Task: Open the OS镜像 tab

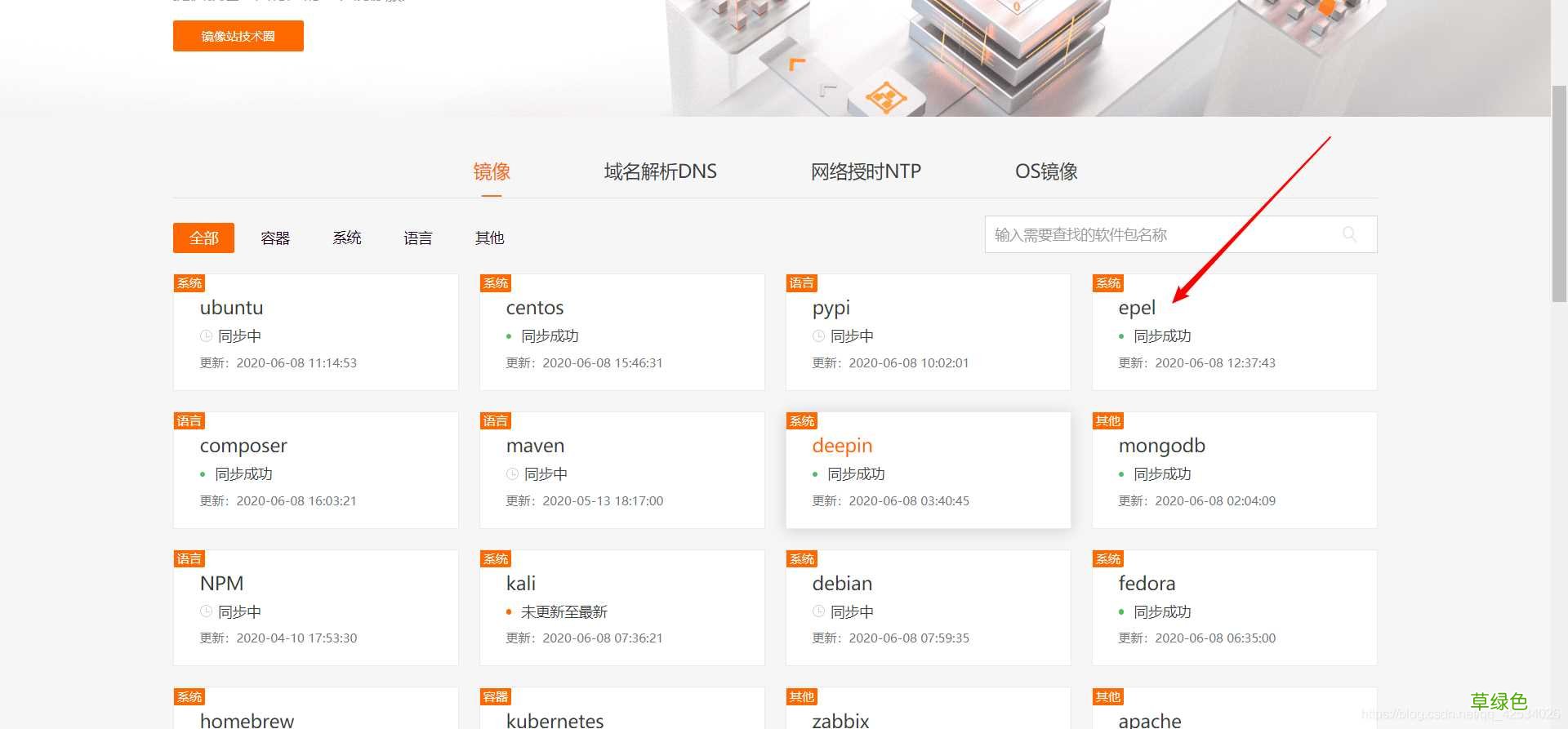Action: [x=1046, y=171]
